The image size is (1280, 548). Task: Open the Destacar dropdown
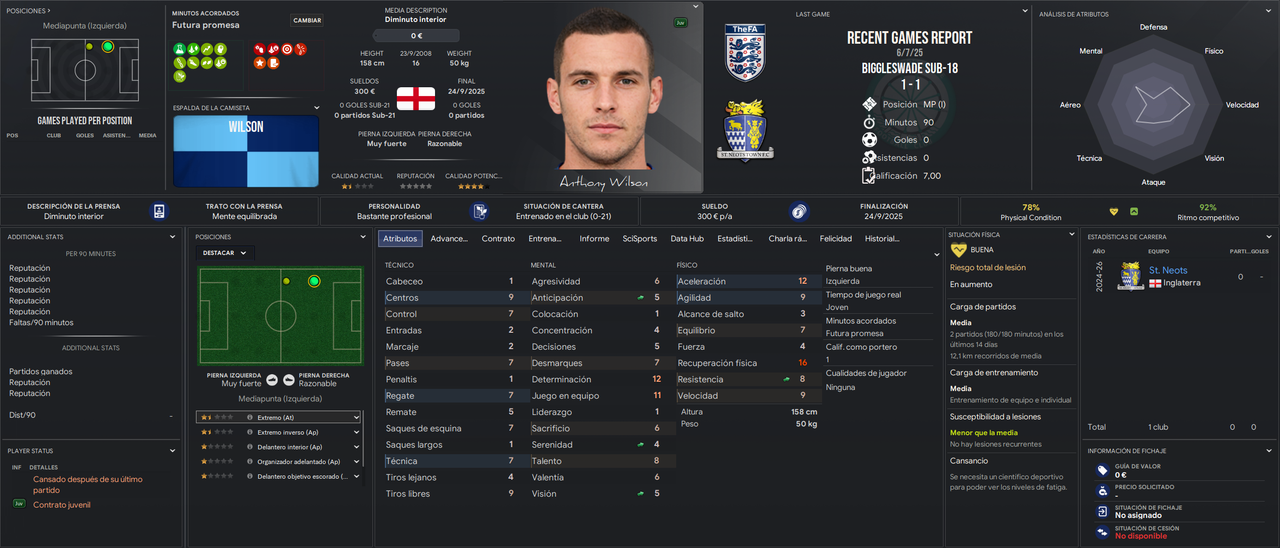pyautogui.click(x=225, y=253)
